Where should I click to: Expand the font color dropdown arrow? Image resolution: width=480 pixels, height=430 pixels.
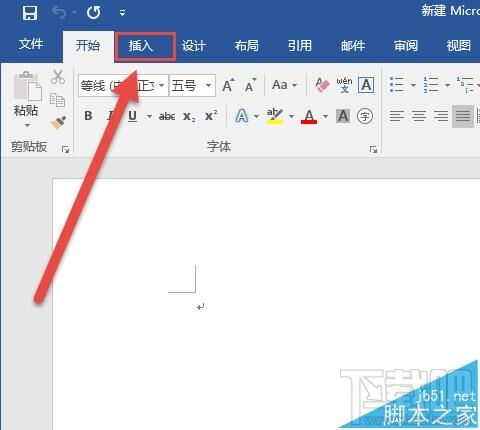(325, 116)
